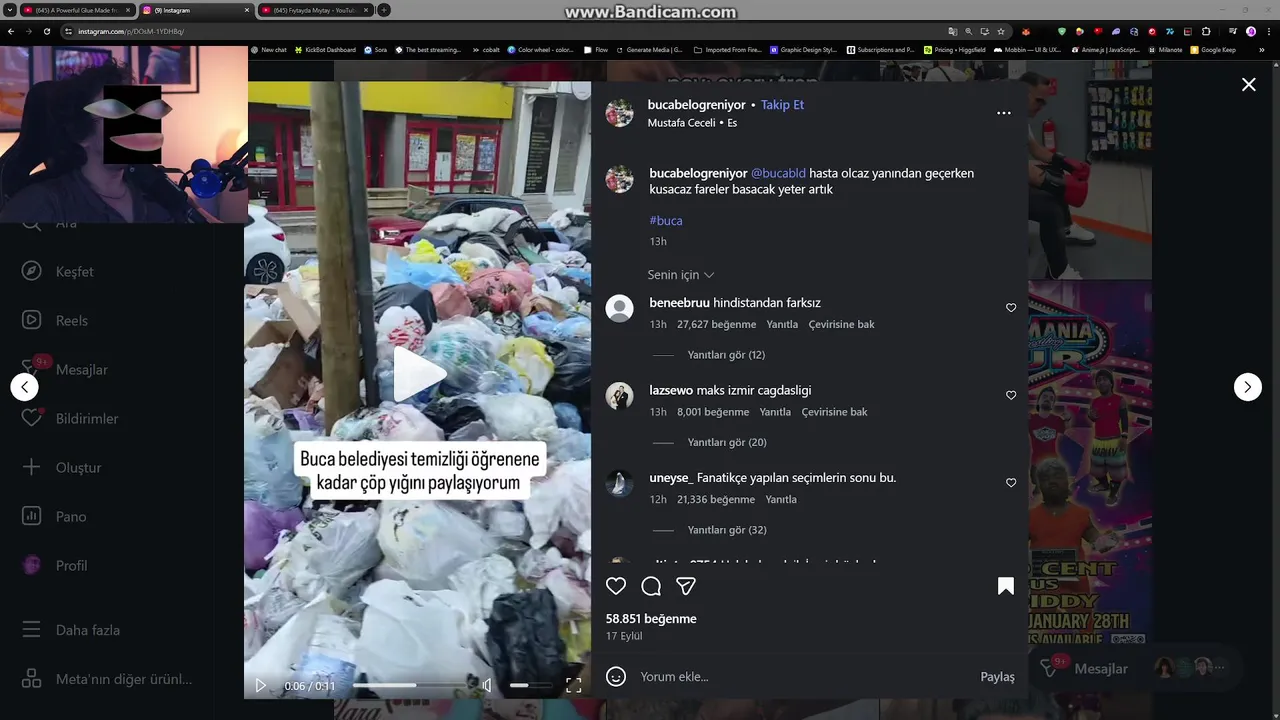
Task: Click the zoom magnifier icon in address bar
Action: click(x=968, y=31)
